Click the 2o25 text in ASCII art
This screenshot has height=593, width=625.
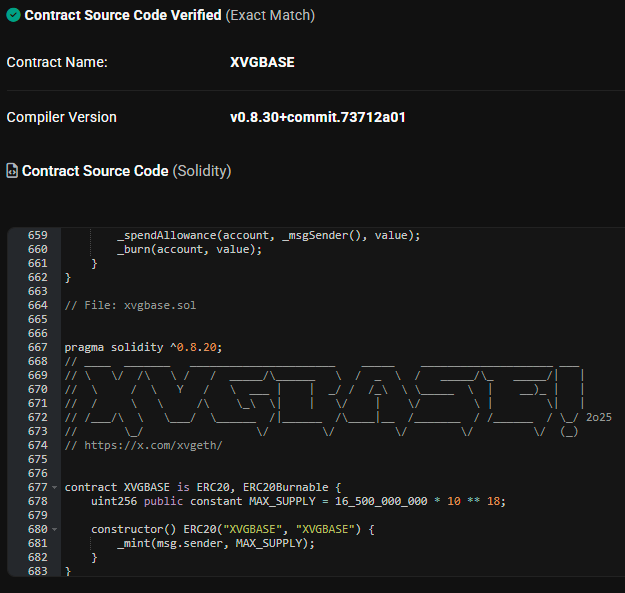[599, 417]
